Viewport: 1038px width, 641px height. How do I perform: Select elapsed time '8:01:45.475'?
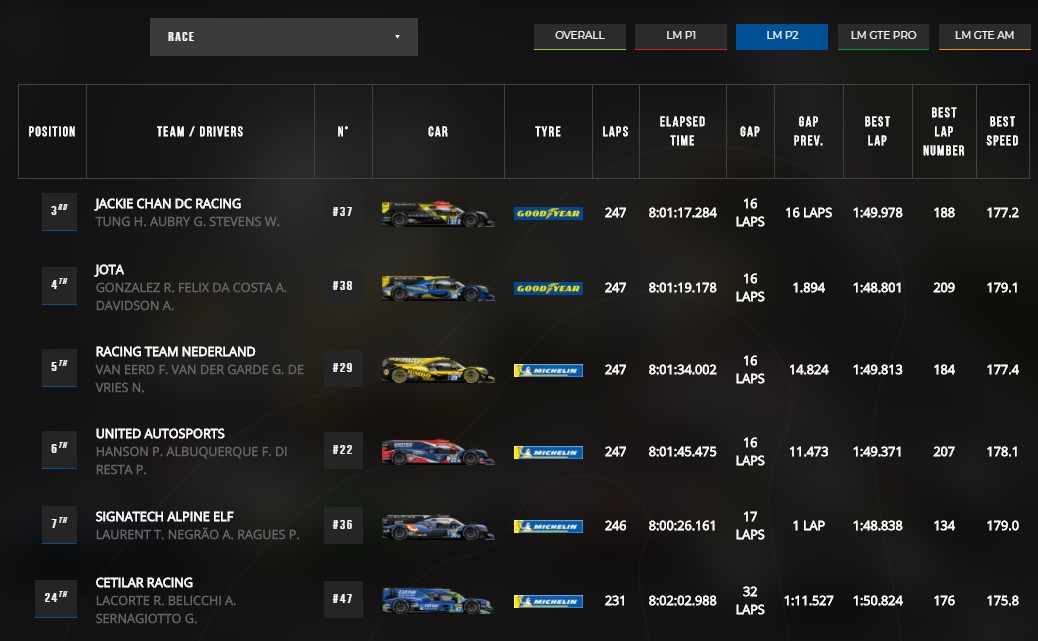[x=683, y=452]
